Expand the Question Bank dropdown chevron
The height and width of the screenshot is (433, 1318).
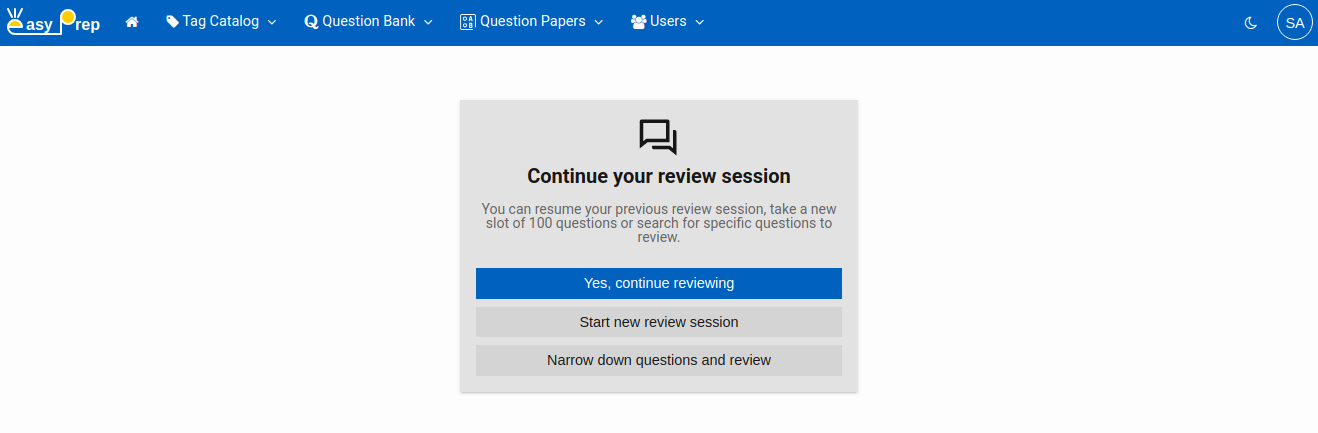pos(428,22)
